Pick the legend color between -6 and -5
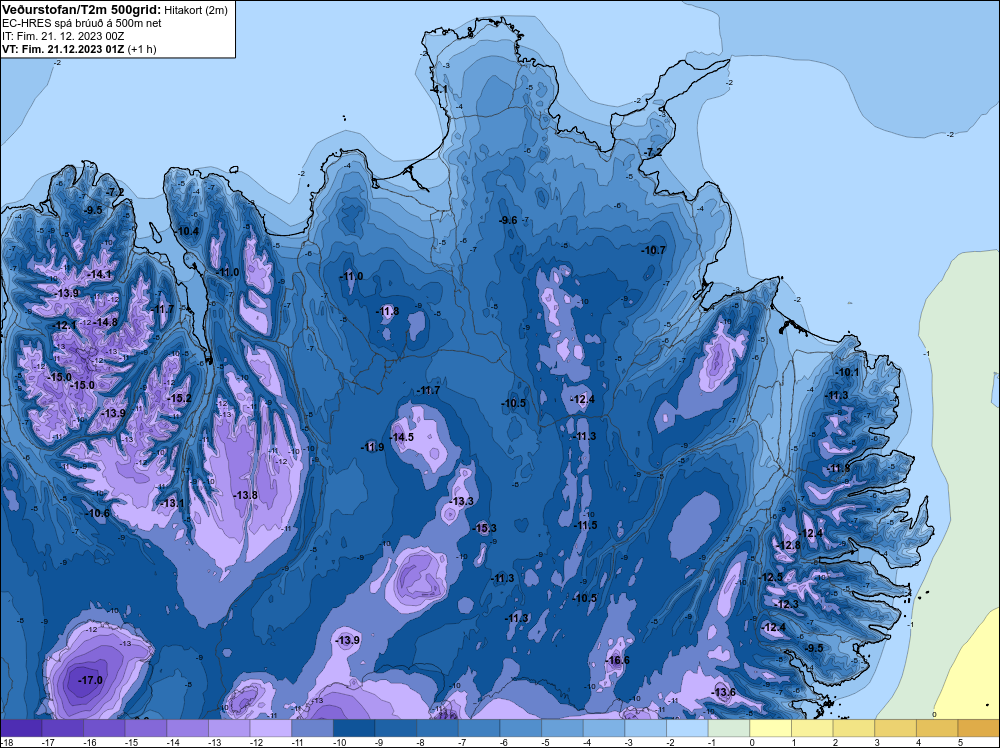This screenshot has width=1000, height=748. [x=520, y=728]
